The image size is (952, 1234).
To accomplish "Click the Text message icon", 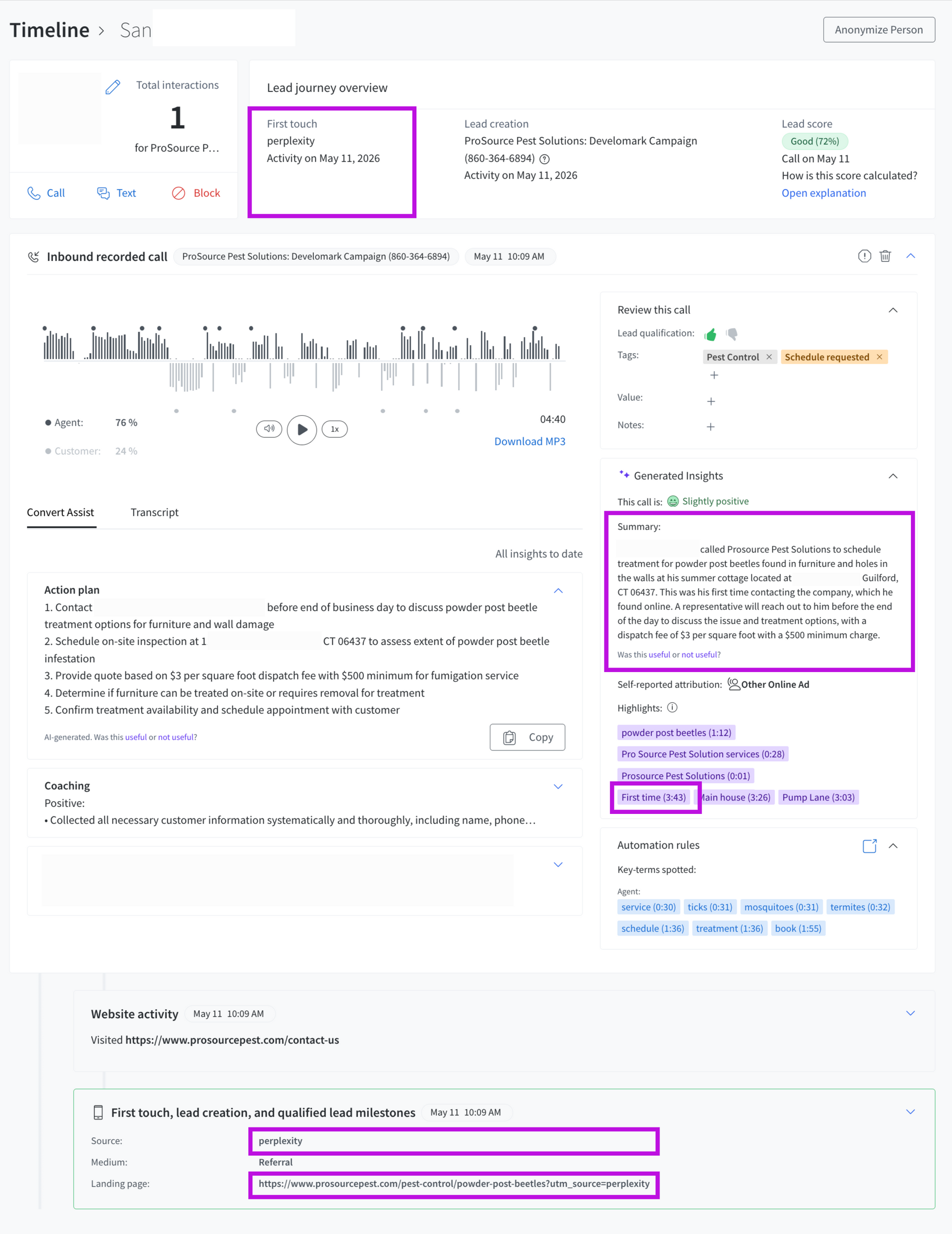I will 104,193.
